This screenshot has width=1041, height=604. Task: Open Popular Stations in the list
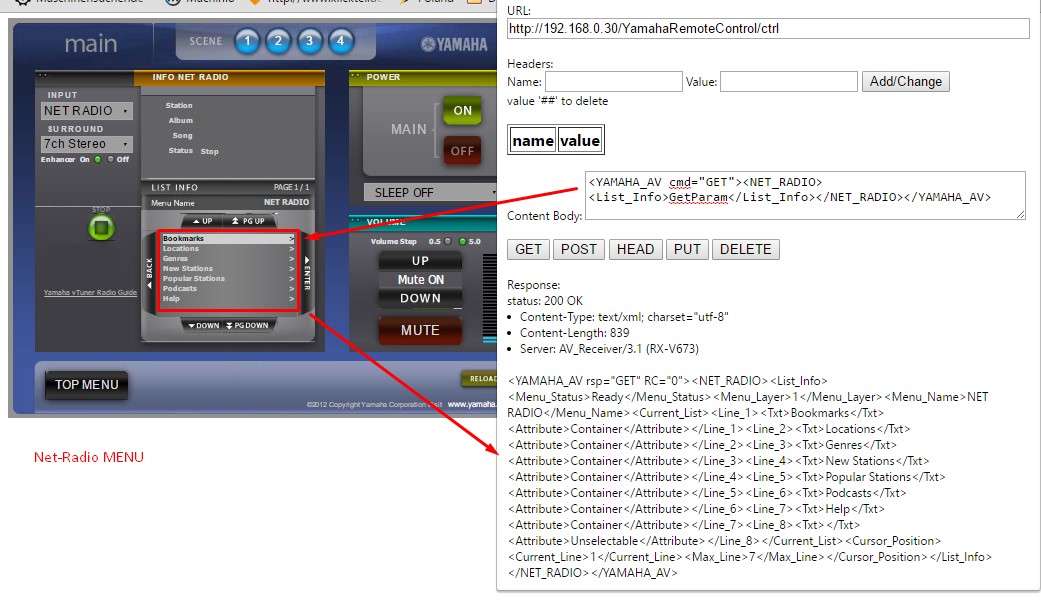228,278
